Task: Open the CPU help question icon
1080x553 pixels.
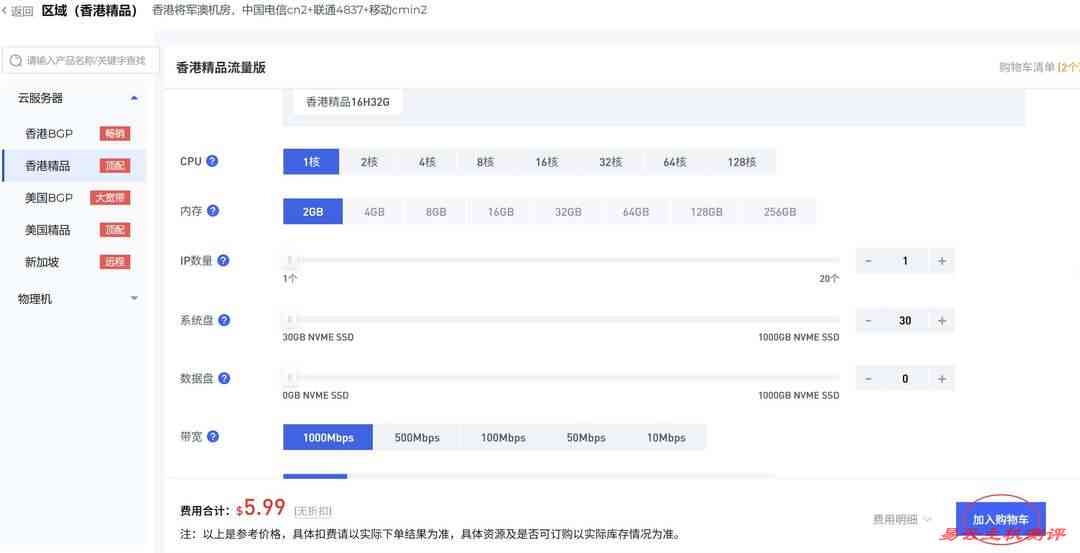Action: click(x=212, y=161)
